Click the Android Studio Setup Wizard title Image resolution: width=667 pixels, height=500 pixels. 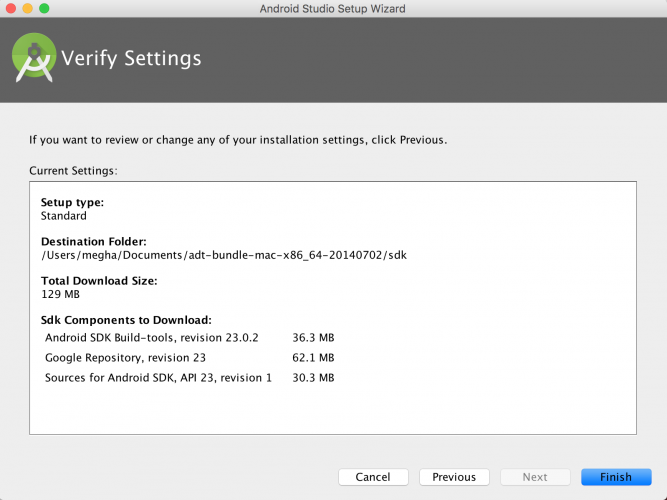(x=333, y=9)
